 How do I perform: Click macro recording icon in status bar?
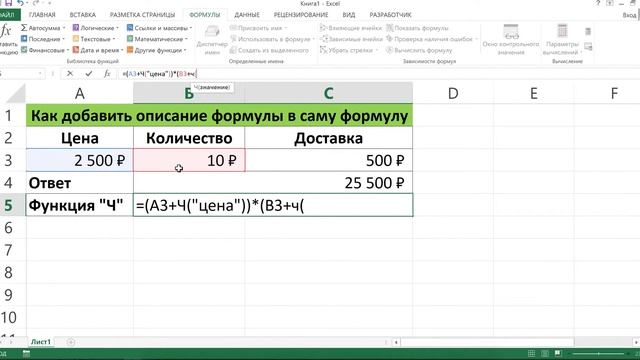point(27,353)
